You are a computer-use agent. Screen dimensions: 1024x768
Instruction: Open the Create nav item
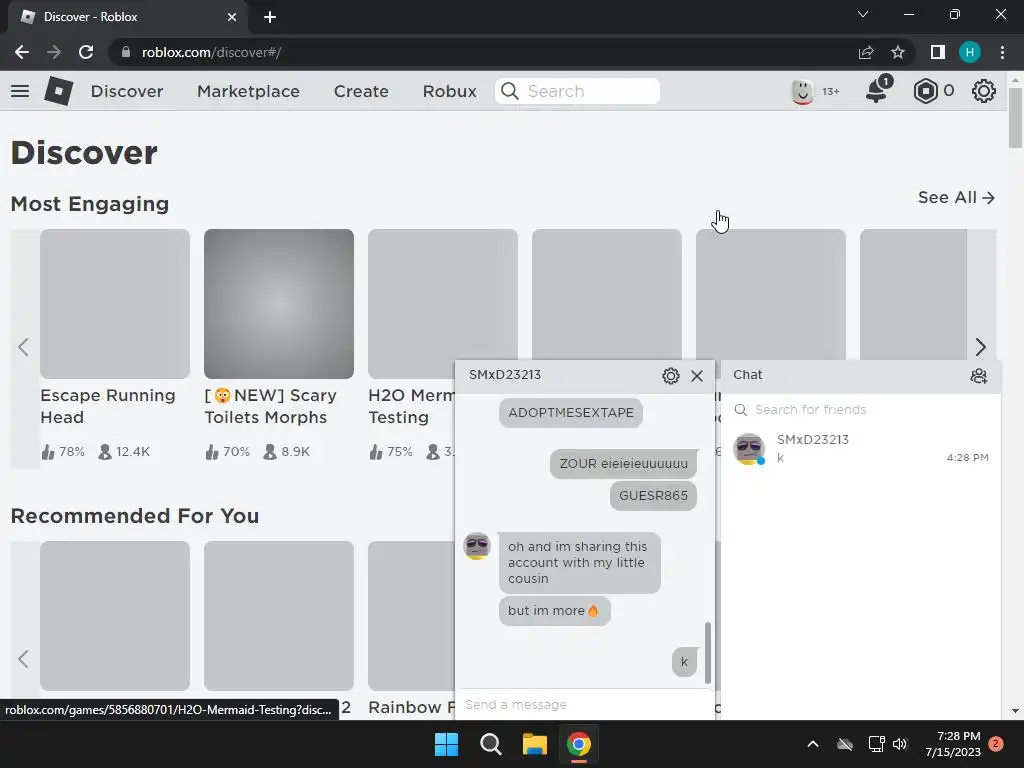pos(361,91)
